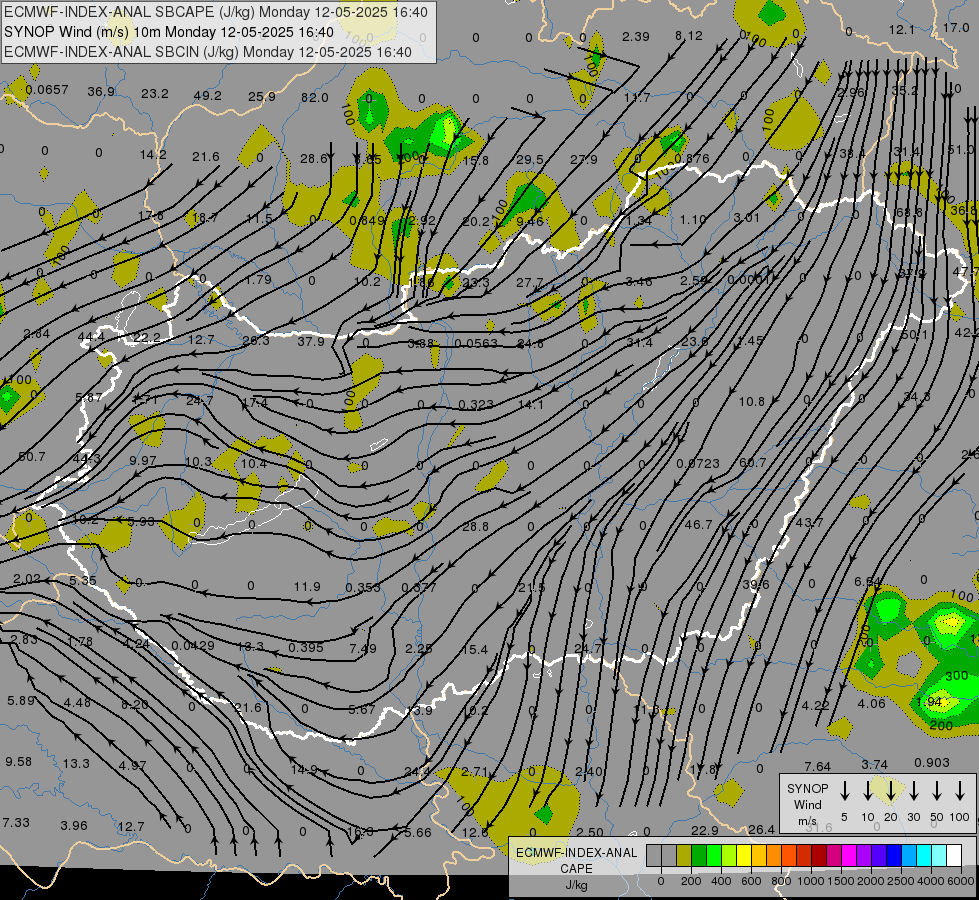The image size is (979, 900).
Task: Click the map value '28.8'
Action: [x=476, y=527]
